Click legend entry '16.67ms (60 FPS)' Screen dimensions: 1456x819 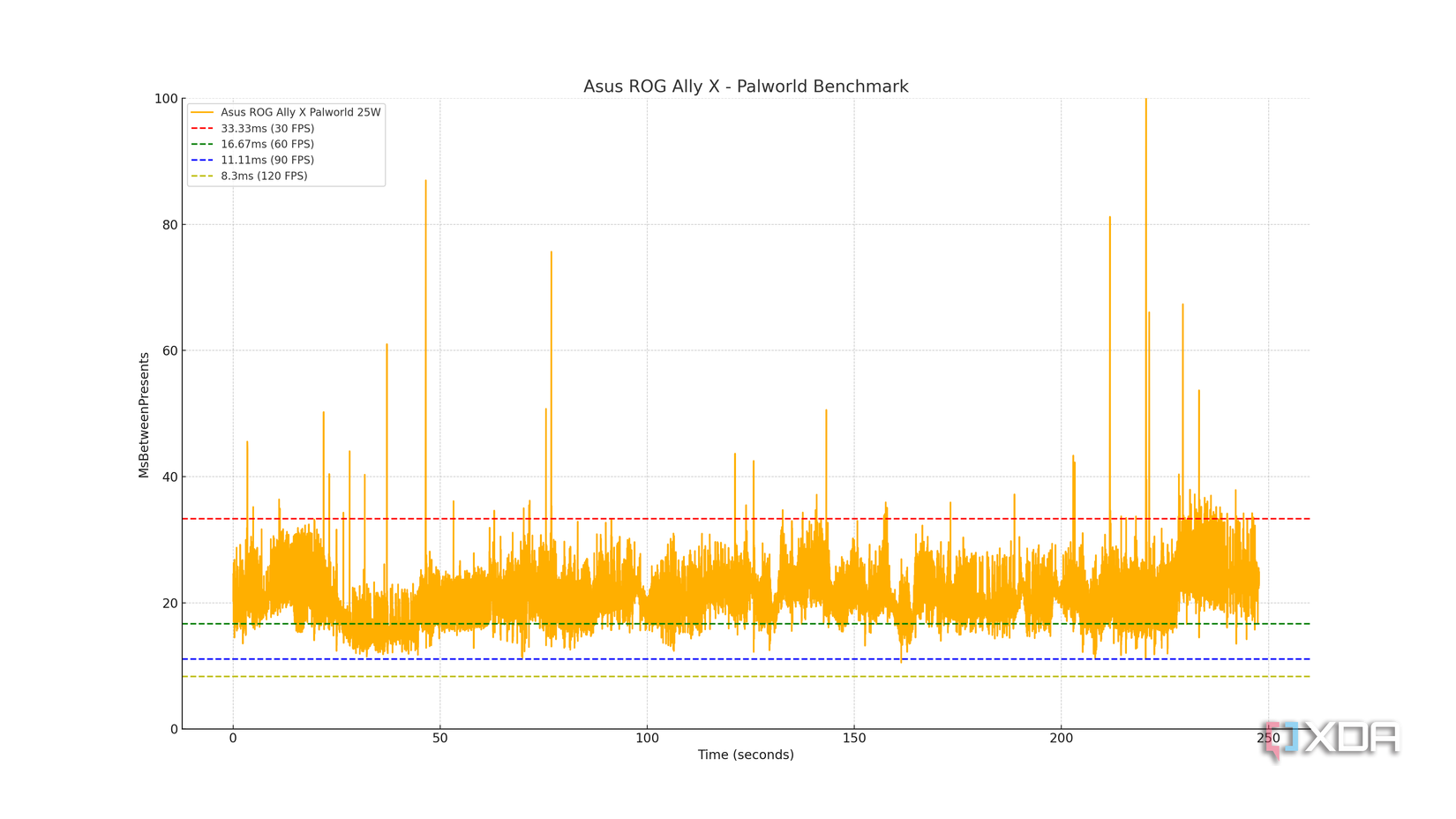tap(267, 144)
